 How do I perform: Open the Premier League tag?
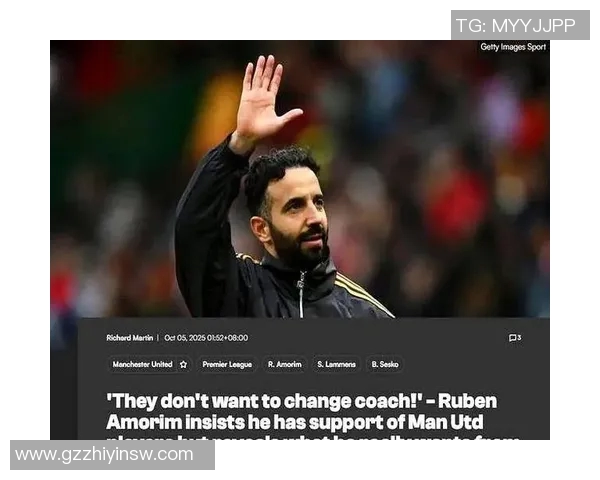click(227, 364)
